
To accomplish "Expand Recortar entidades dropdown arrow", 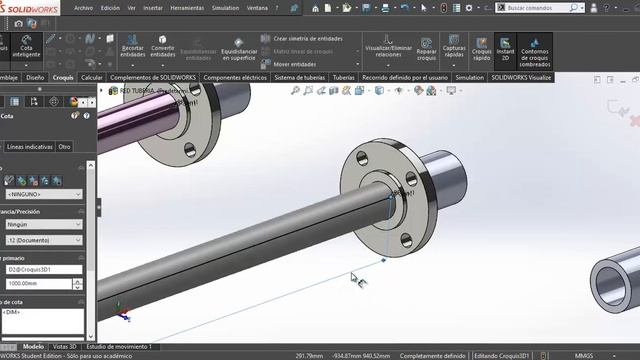I will click(133, 65).
